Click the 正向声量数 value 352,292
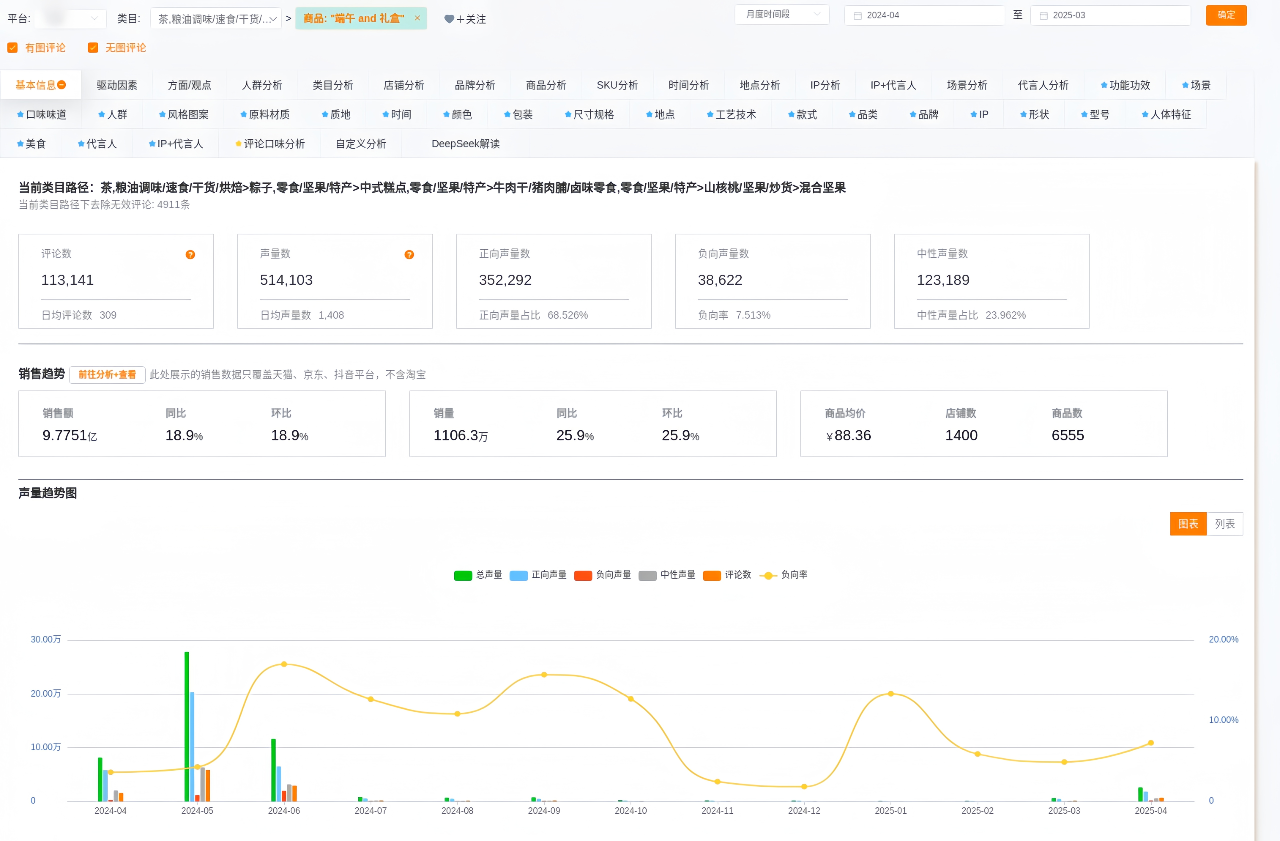1280x841 pixels. pos(505,280)
